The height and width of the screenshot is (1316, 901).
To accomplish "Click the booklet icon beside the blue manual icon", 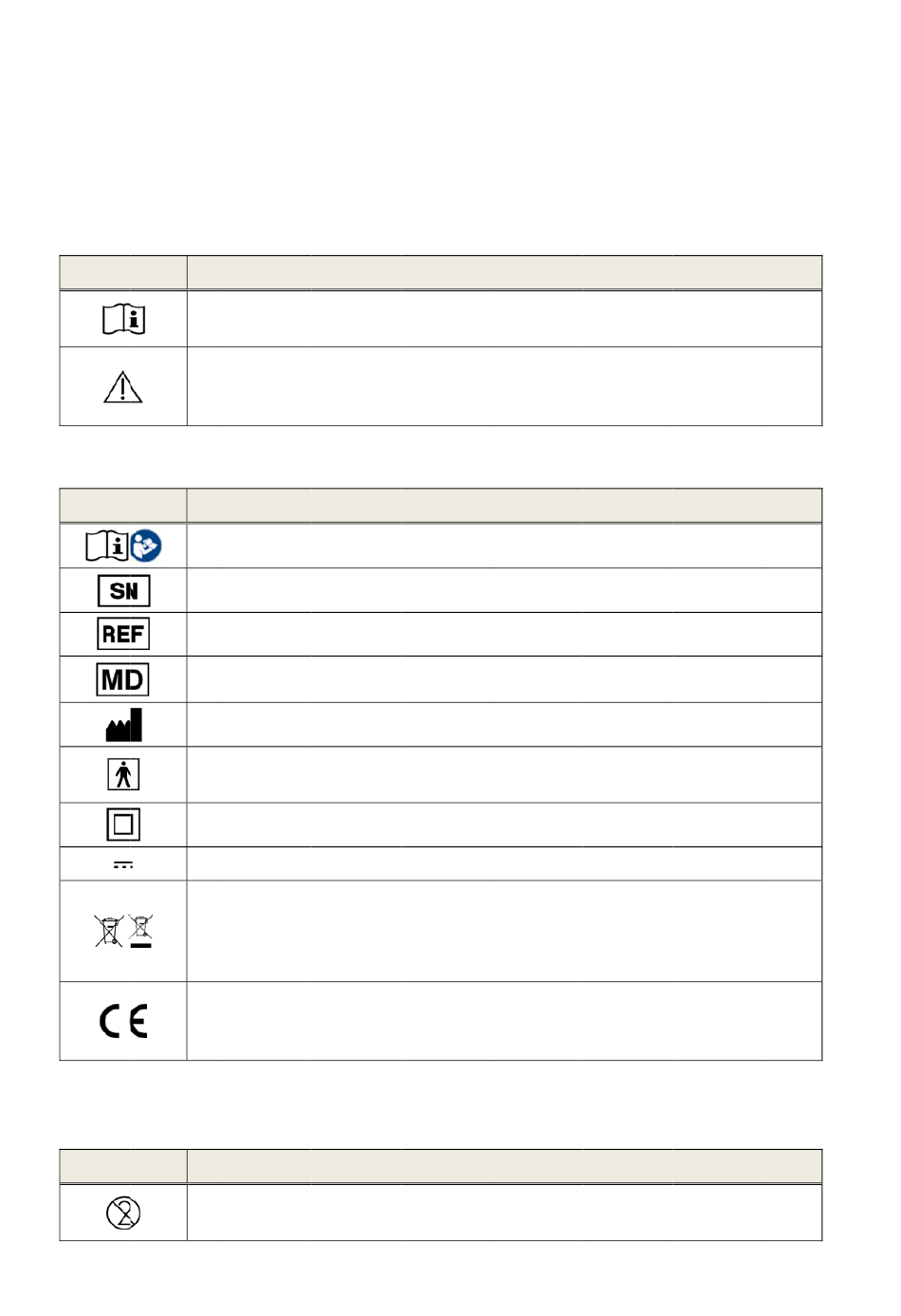I will [x=107, y=546].
